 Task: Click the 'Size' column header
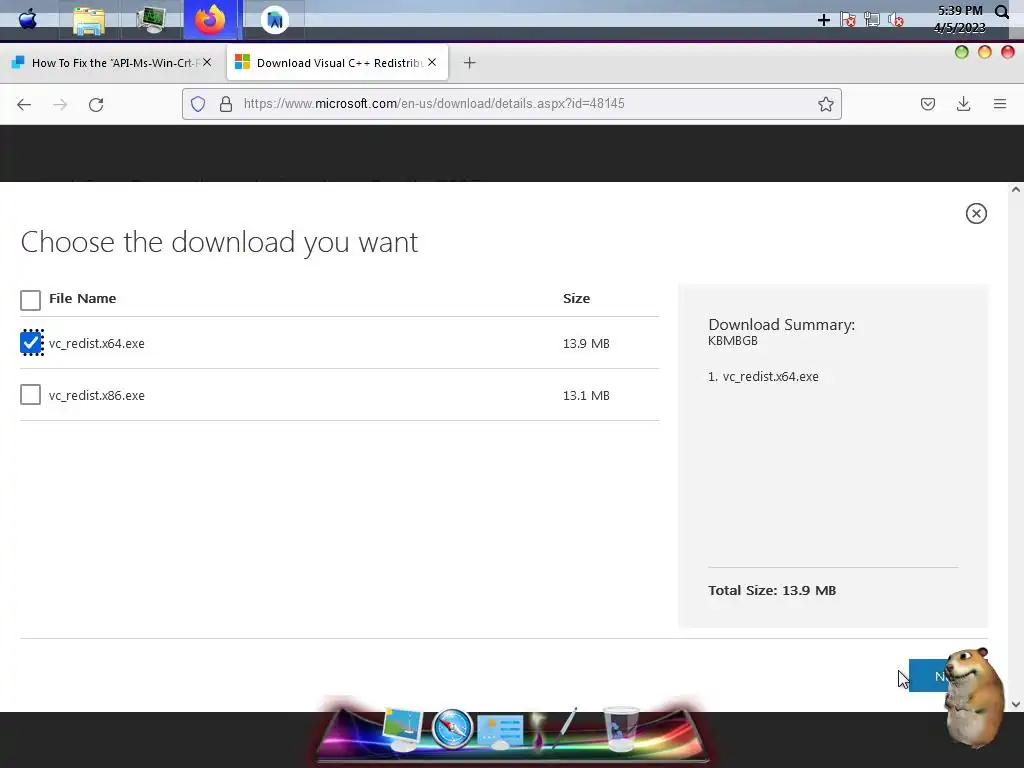tap(577, 298)
